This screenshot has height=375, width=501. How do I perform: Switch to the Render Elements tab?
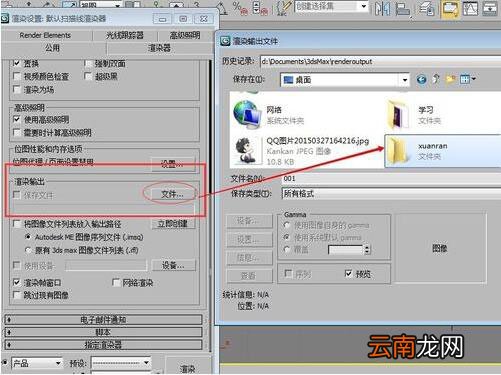(45, 35)
